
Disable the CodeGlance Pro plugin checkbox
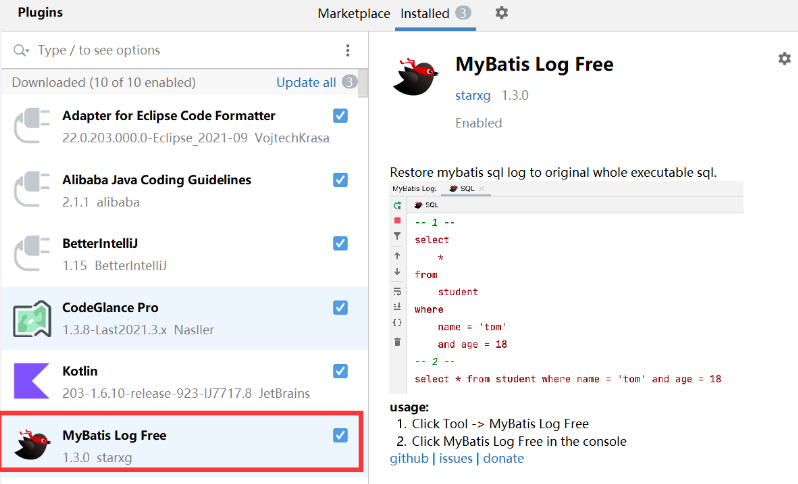point(340,307)
